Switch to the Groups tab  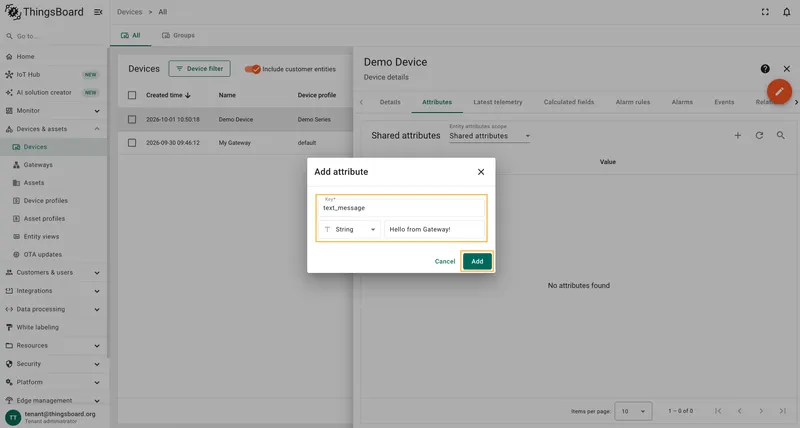[x=178, y=35]
